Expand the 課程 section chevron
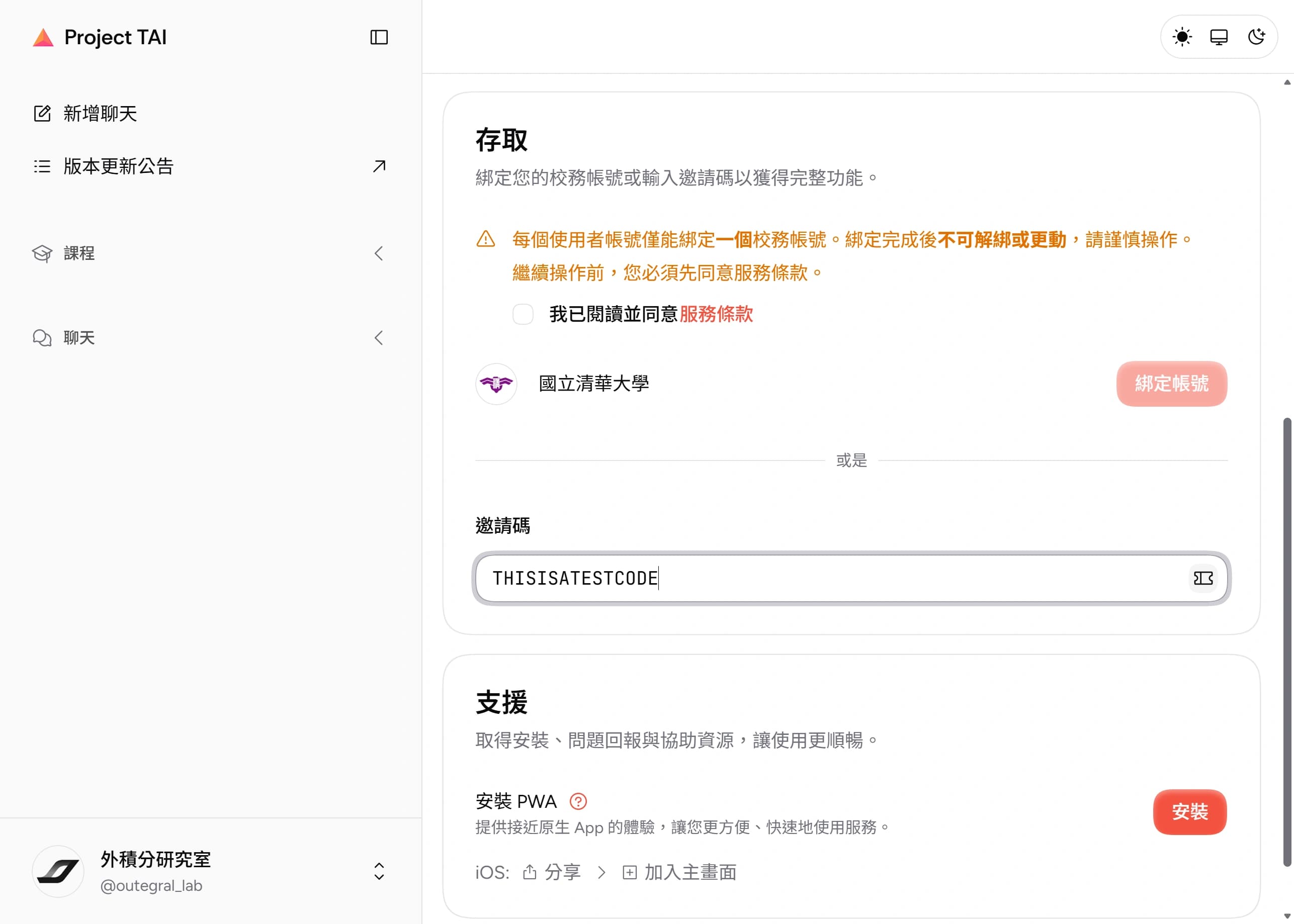 pyautogui.click(x=379, y=253)
